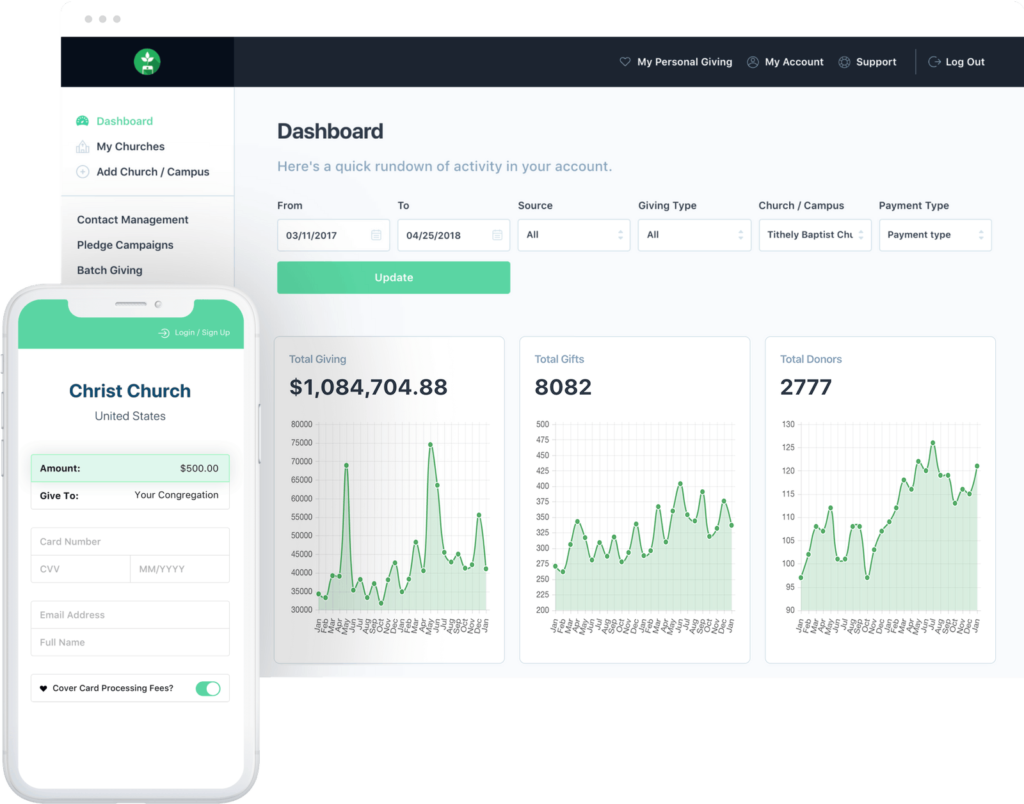Viewport: 1024px width, 804px height.
Task: Open the calendar picker in the From field
Action: coord(376,235)
